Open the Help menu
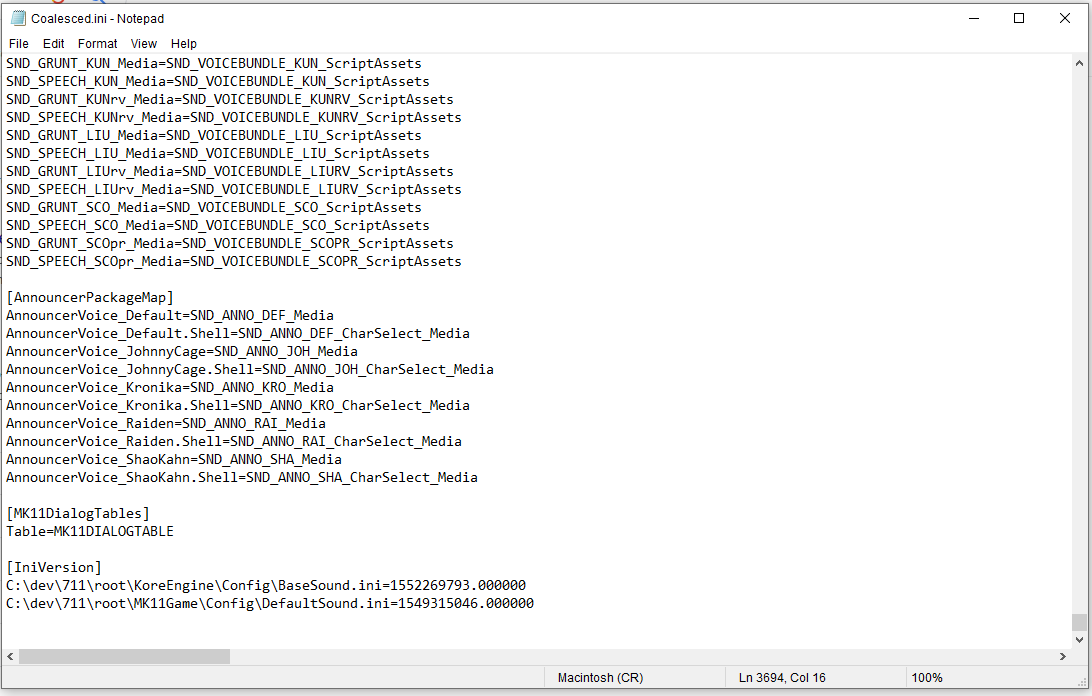This screenshot has width=1092, height=696. pyautogui.click(x=184, y=44)
